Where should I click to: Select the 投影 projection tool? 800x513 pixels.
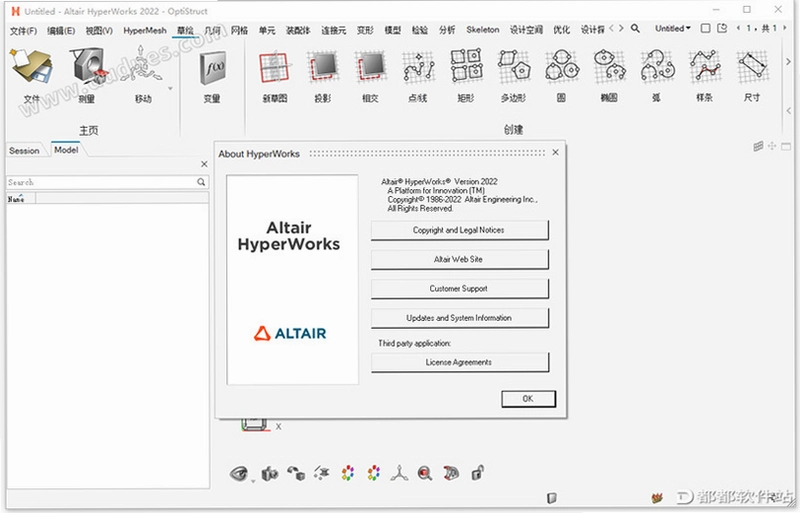322,76
